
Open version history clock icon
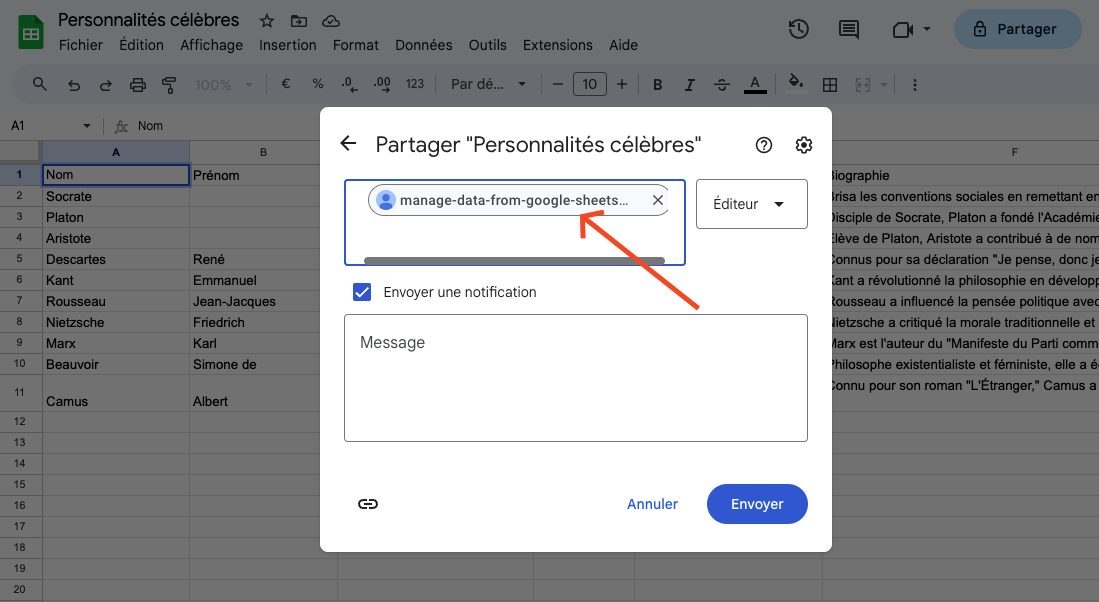(798, 29)
